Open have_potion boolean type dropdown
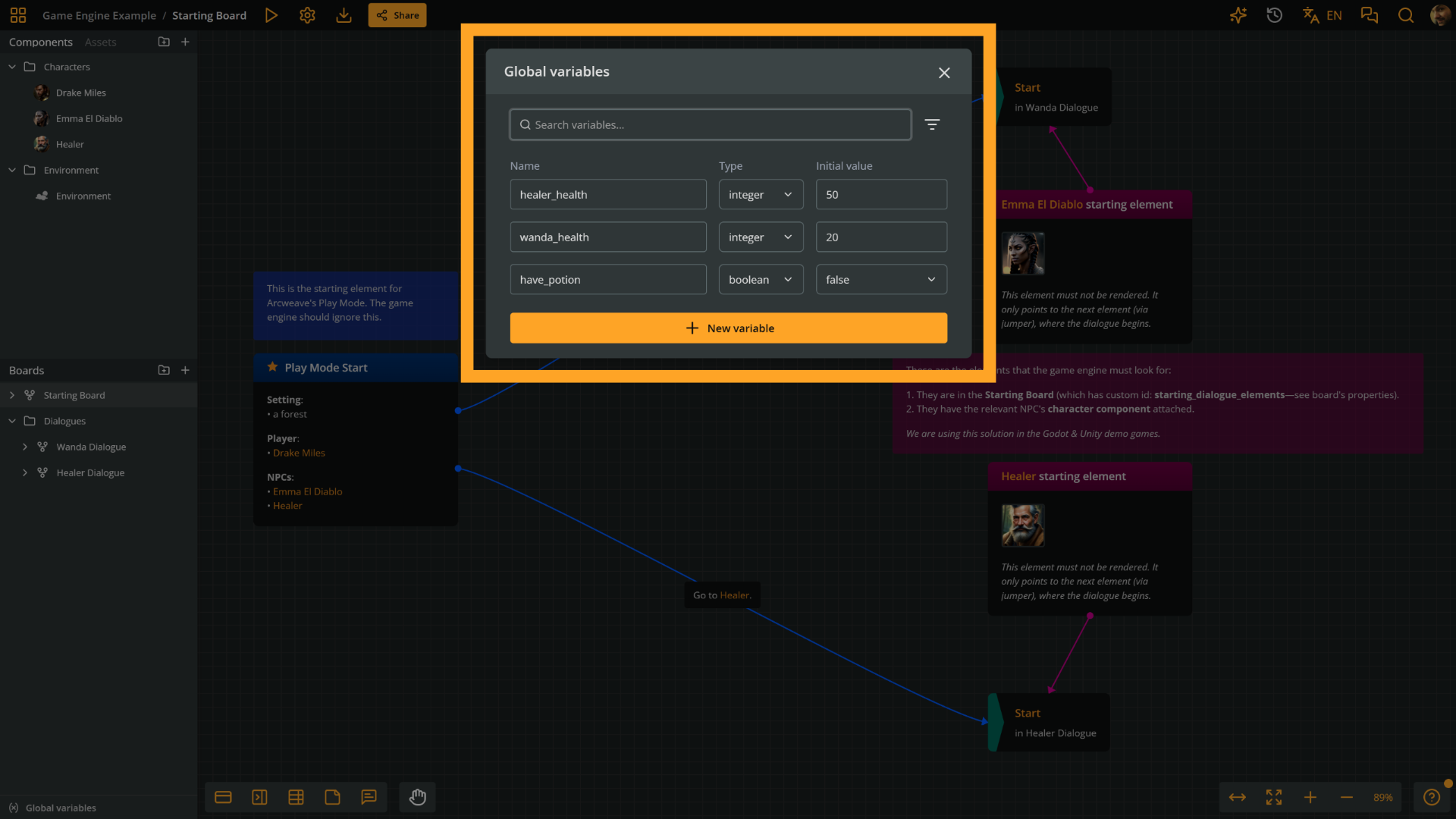The width and height of the screenshot is (1456, 819). pyautogui.click(x=761, y=279)
